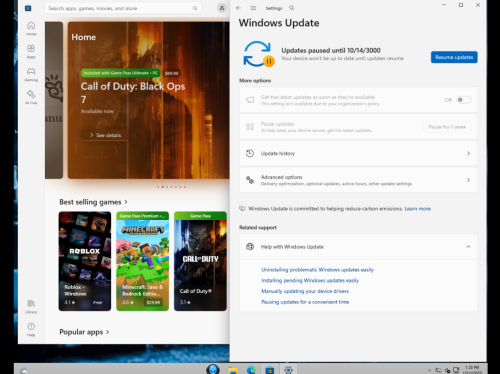
Task: Open Installing pending Windows updates link
Action: point(310,280)
